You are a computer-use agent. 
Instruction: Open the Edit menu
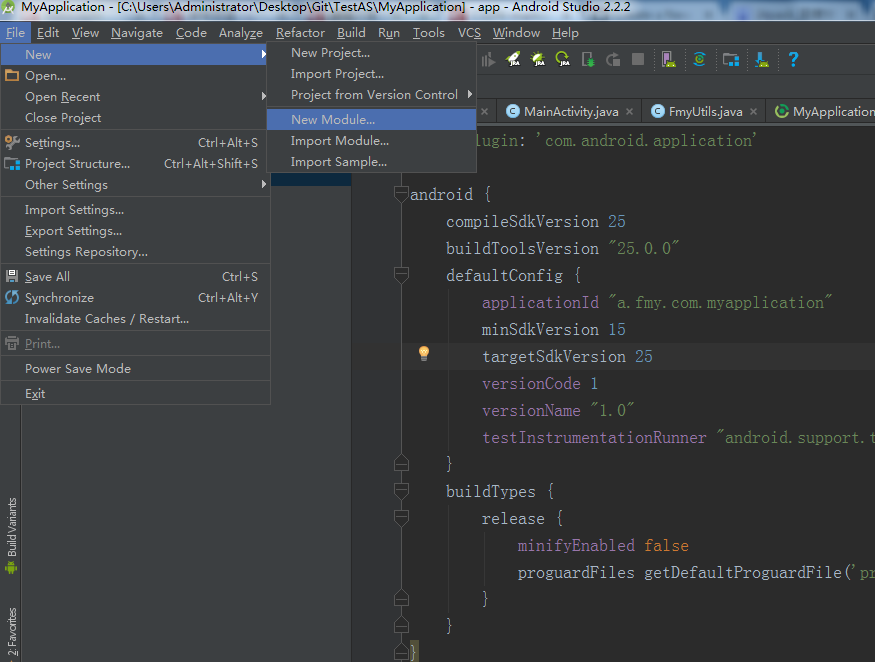coord(48,33)
